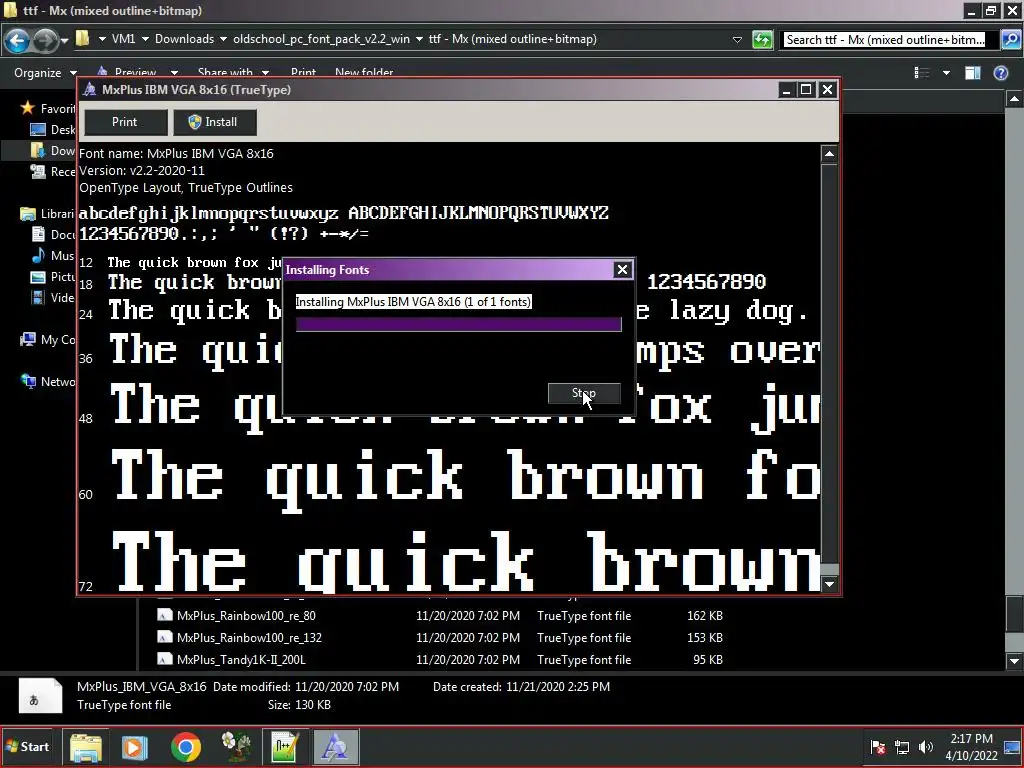
Task: Click the Favorites star icon in sidebar
Action: (x=27, y=108)
